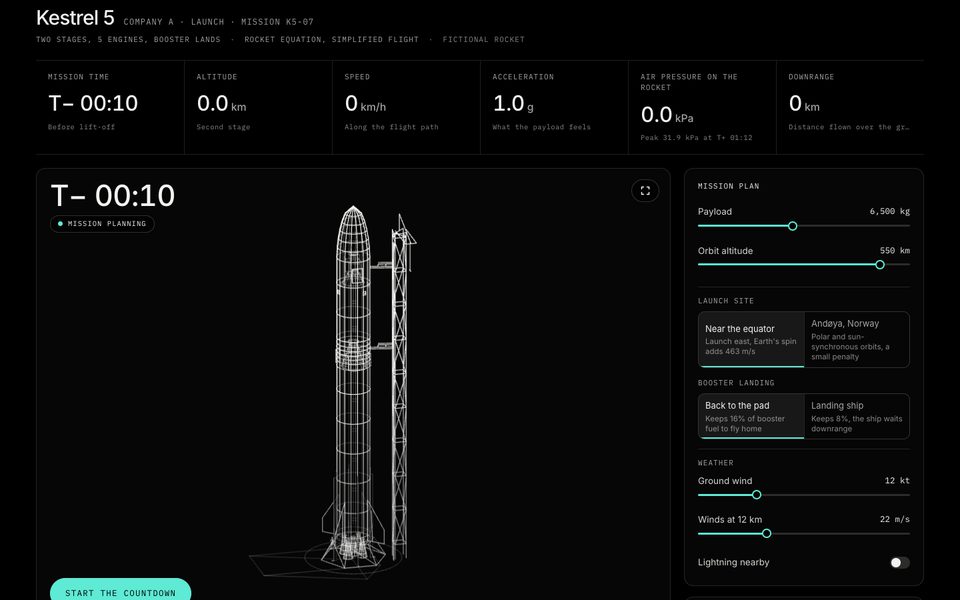Click the launch tower wireframe

pyautogui.click(x=400, y=386)
